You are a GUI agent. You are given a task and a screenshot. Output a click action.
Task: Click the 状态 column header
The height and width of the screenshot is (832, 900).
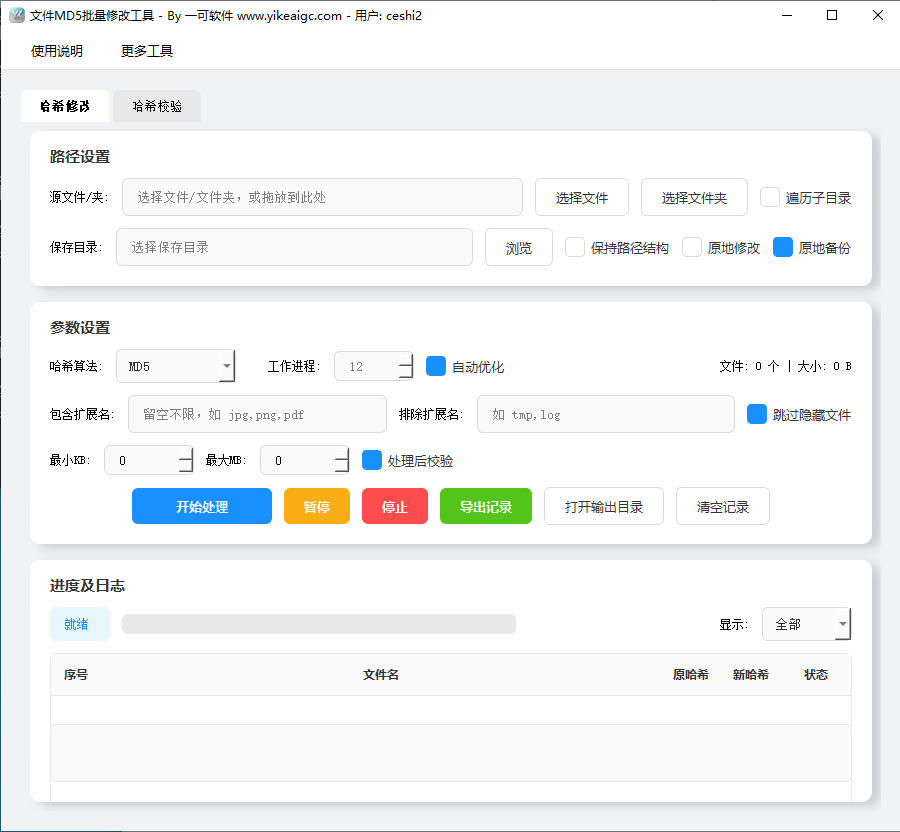(x=816, y=675)
